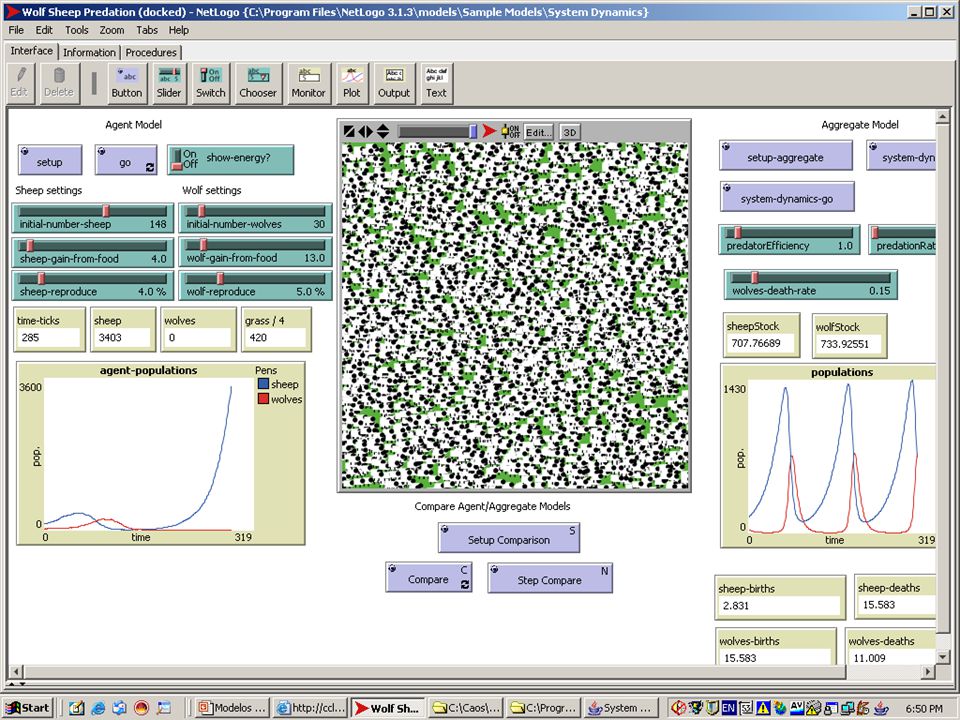Switch to the Interface tab

32,51
